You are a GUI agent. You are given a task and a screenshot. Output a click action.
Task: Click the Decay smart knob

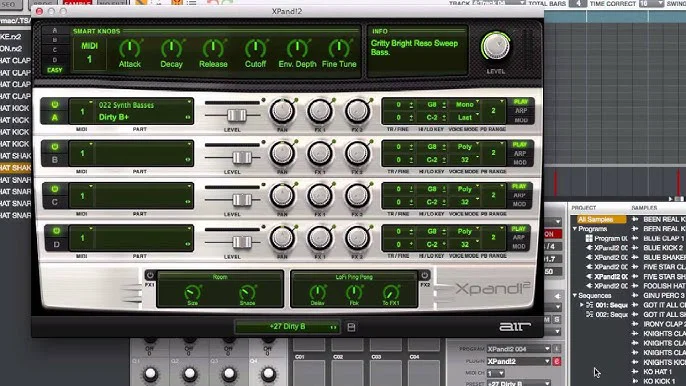(171, 49)
